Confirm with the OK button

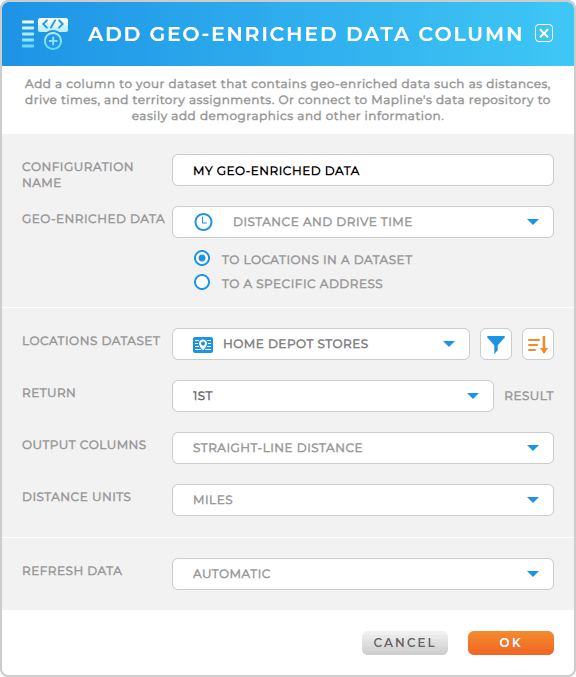[511, 643]
